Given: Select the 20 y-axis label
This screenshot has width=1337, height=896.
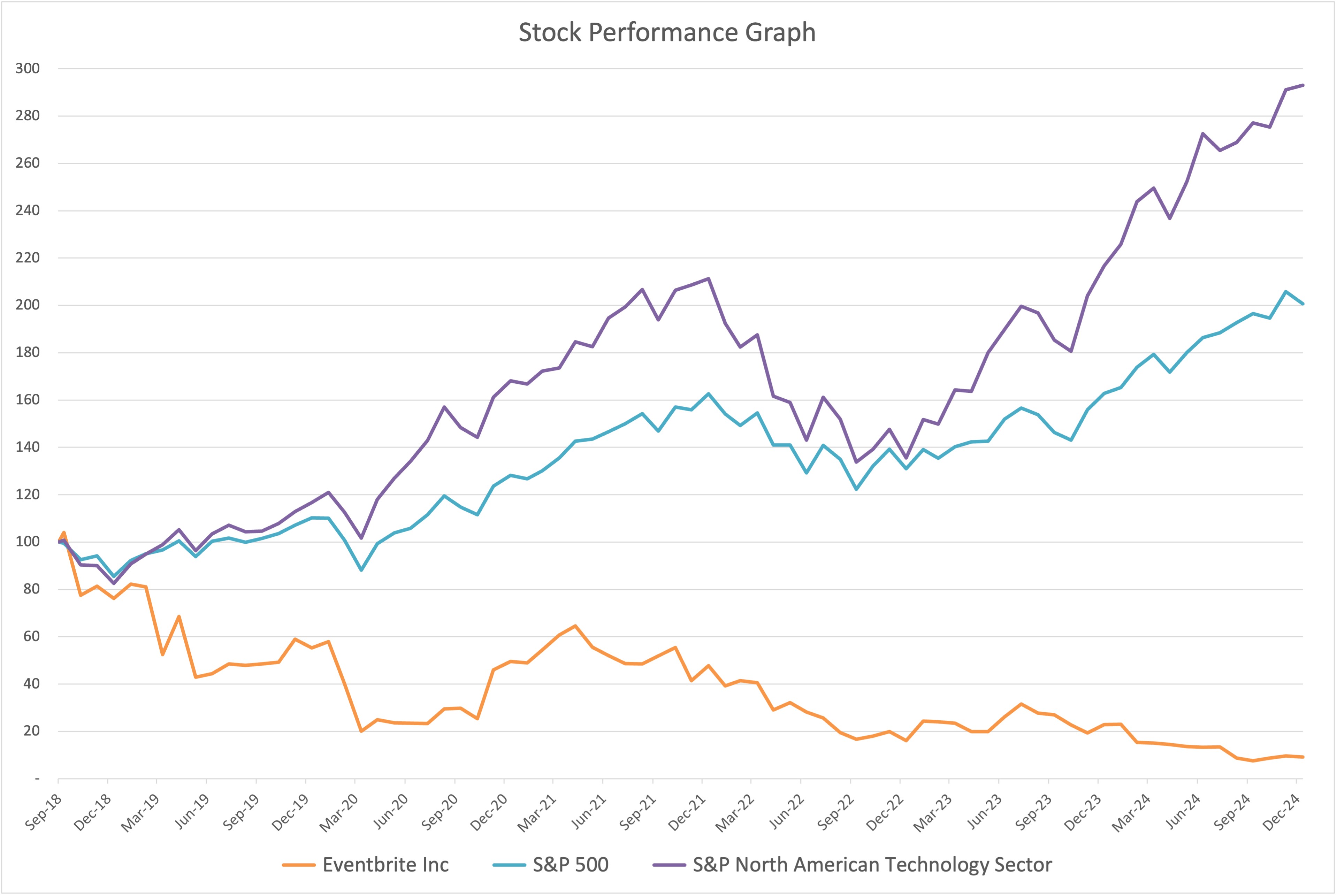Looking at the screenshot, I should click(x=31, y=732).
